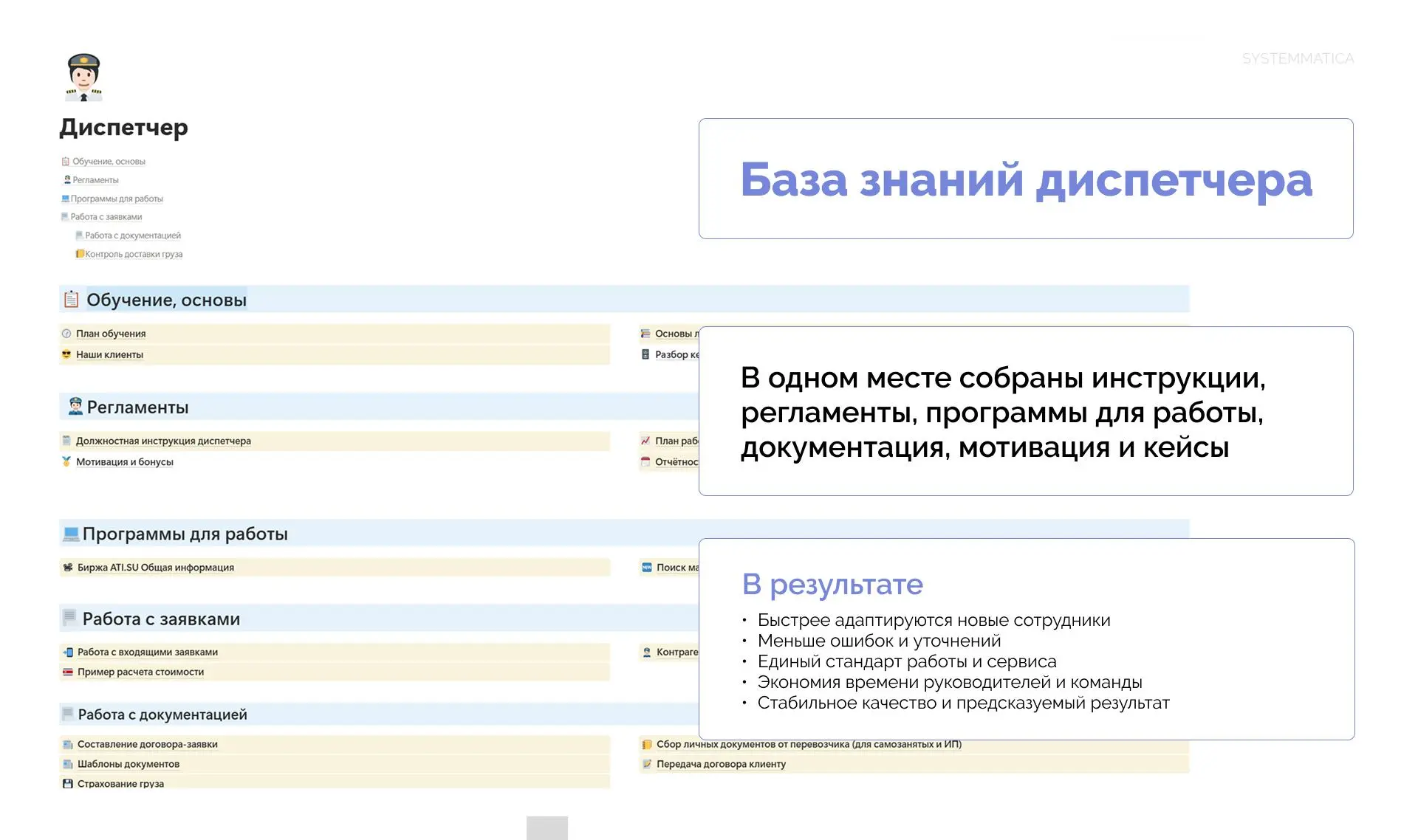Click the dispatcher pilot emoji page icon
This screenshot has height=840, width=1418.
83,78
